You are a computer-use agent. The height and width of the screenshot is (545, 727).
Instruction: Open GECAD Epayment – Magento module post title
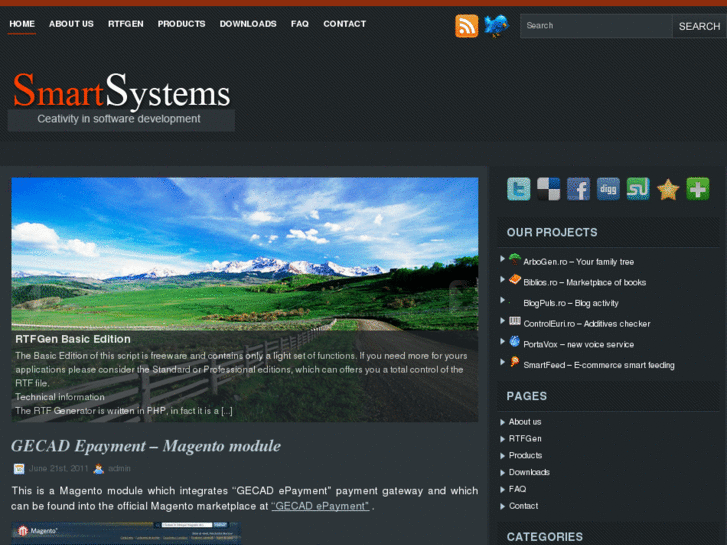146,446
